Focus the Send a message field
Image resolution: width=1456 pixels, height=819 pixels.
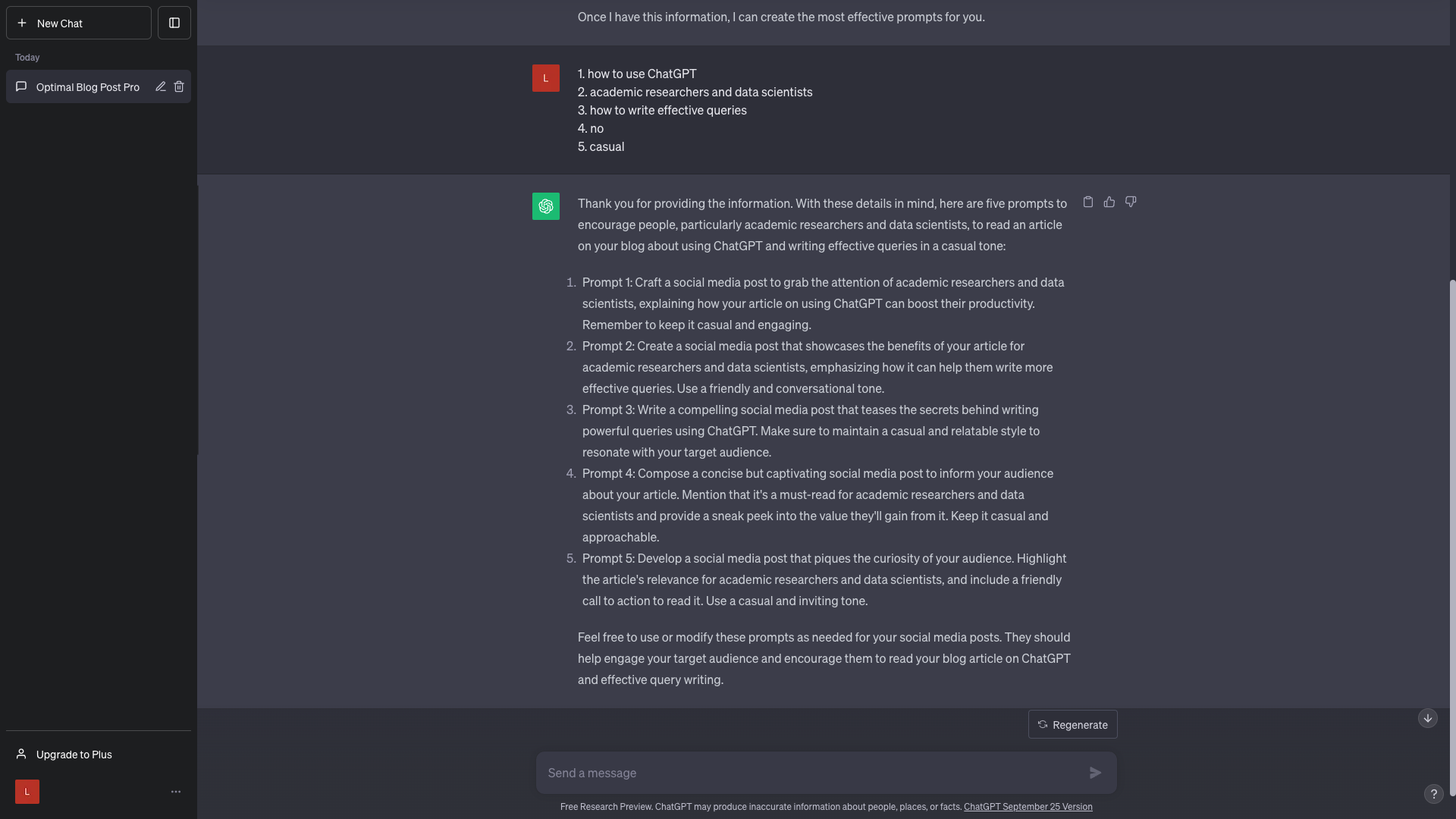click(x=811, y=773)
